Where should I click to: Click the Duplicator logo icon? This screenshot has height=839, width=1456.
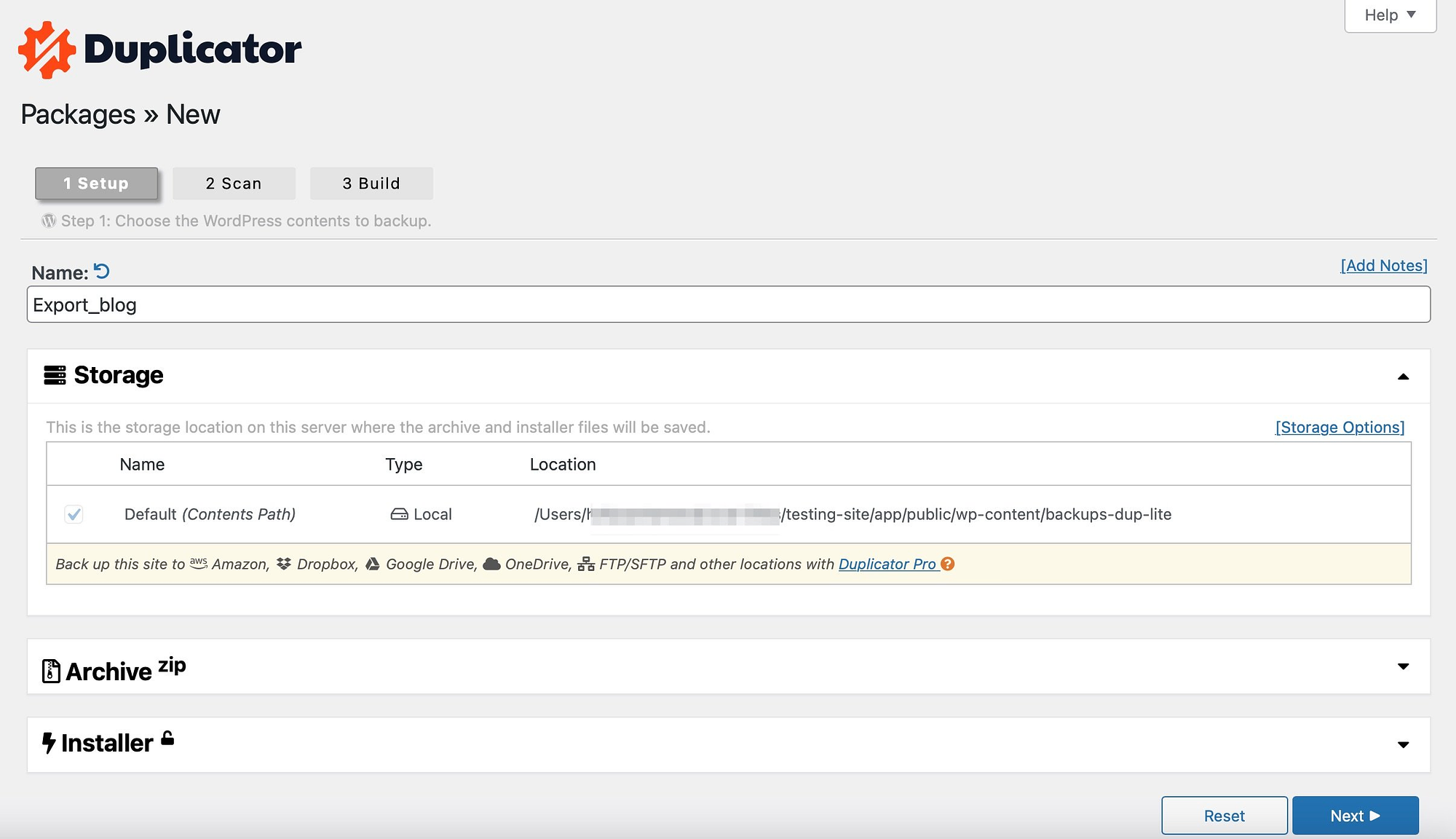click(46, 47)
